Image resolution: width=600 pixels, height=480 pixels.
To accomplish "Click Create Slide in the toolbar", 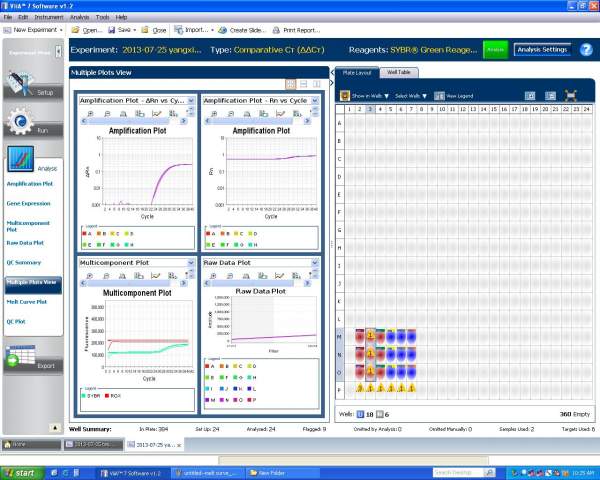I will [242, 30].
